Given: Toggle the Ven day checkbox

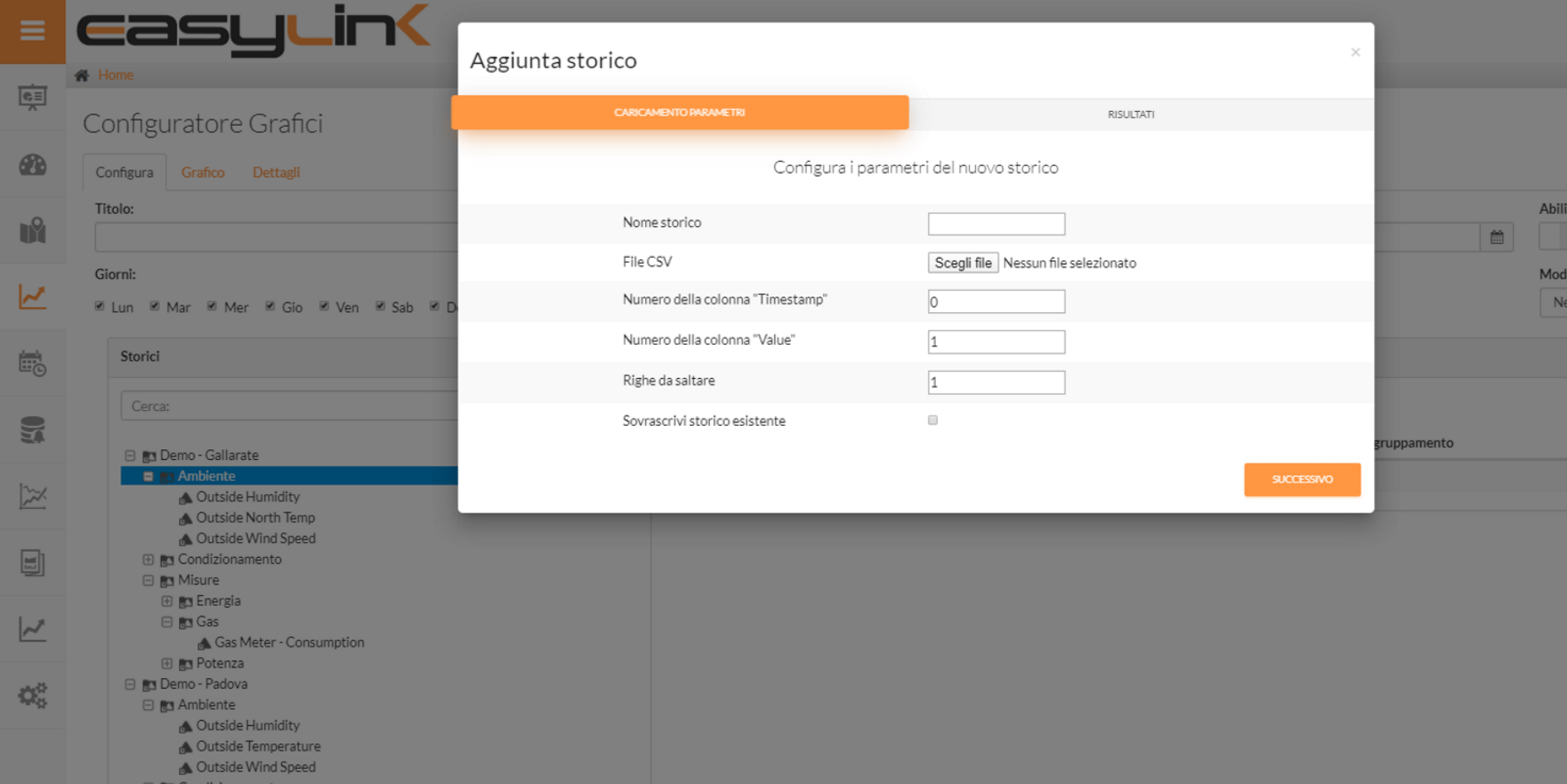Looking at the screenshot, I should [324, 306].
